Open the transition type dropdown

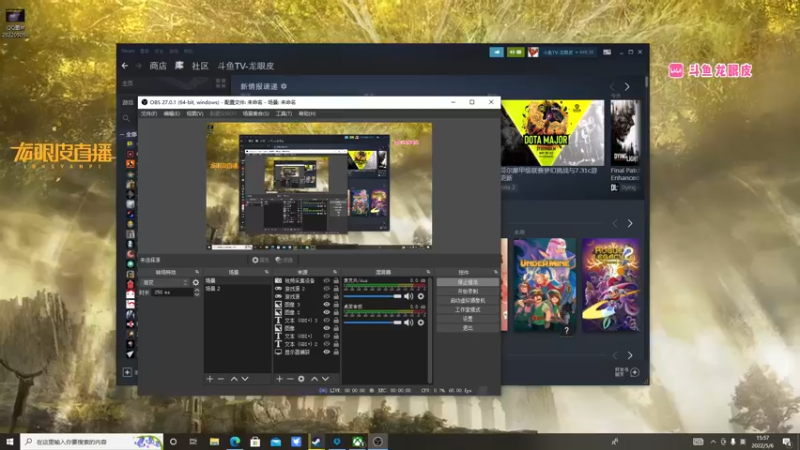[165, 282]
